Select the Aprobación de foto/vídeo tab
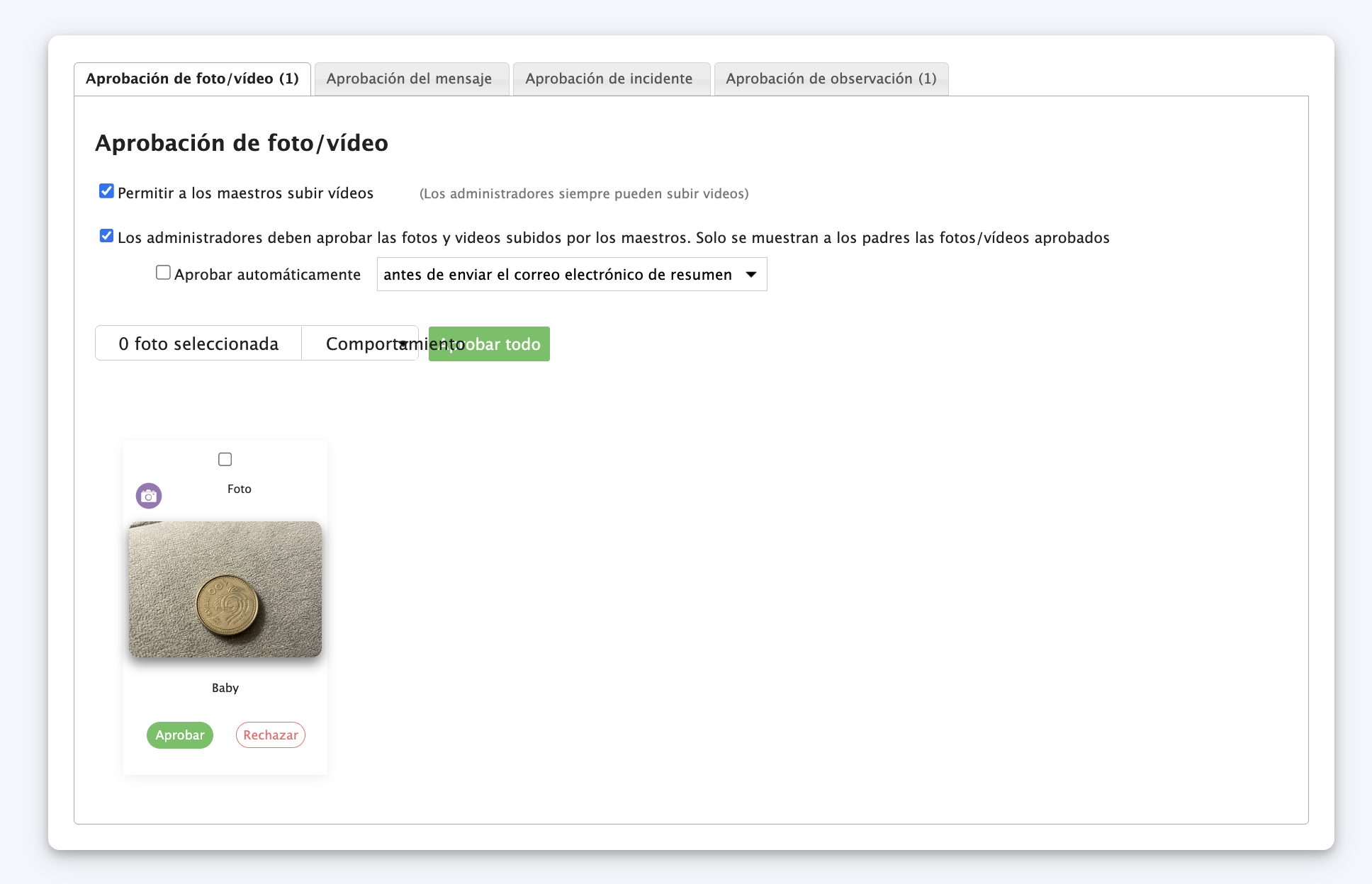 [x=192, y=79]
